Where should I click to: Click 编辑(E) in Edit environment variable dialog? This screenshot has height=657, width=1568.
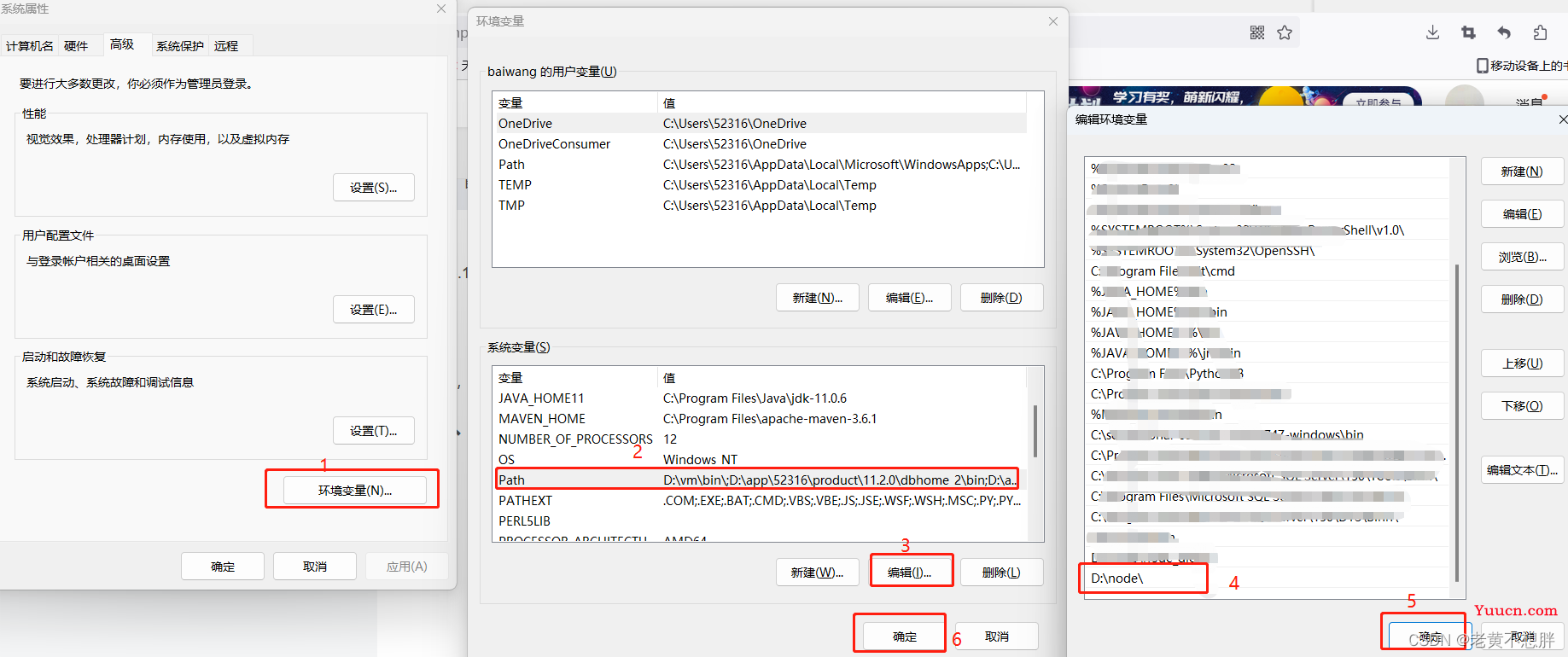(x=1523, y=214)
